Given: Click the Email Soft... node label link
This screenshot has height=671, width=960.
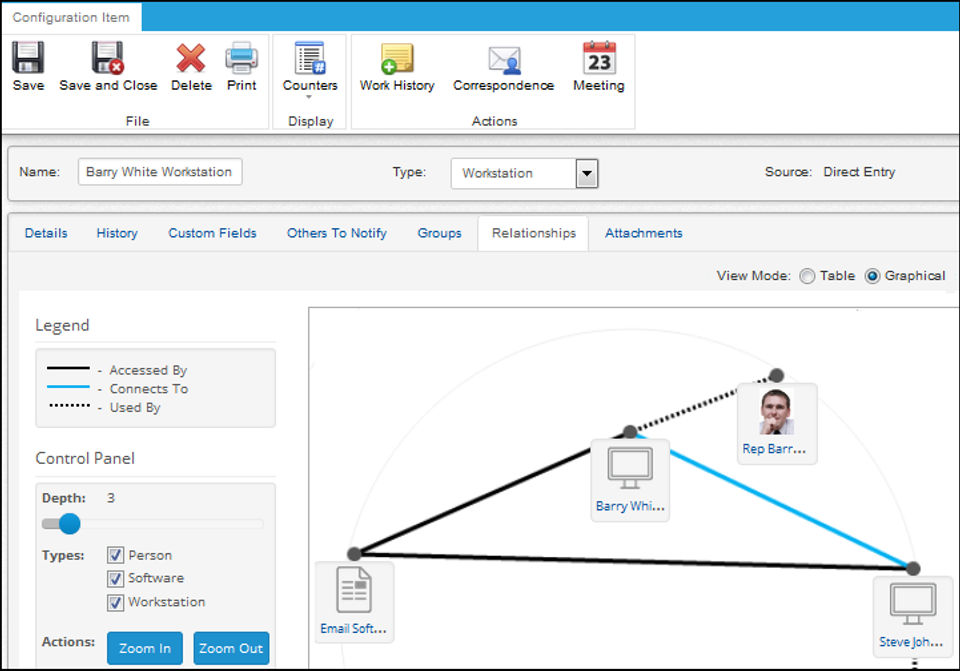Looking at the screenshot, I should point(353,629).
